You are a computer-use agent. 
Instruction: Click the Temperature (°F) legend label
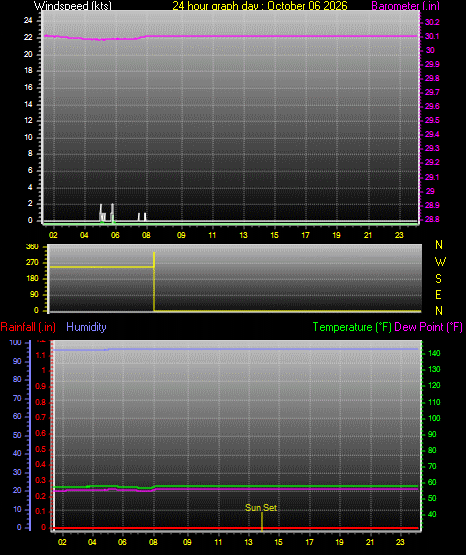coord(352,327)
